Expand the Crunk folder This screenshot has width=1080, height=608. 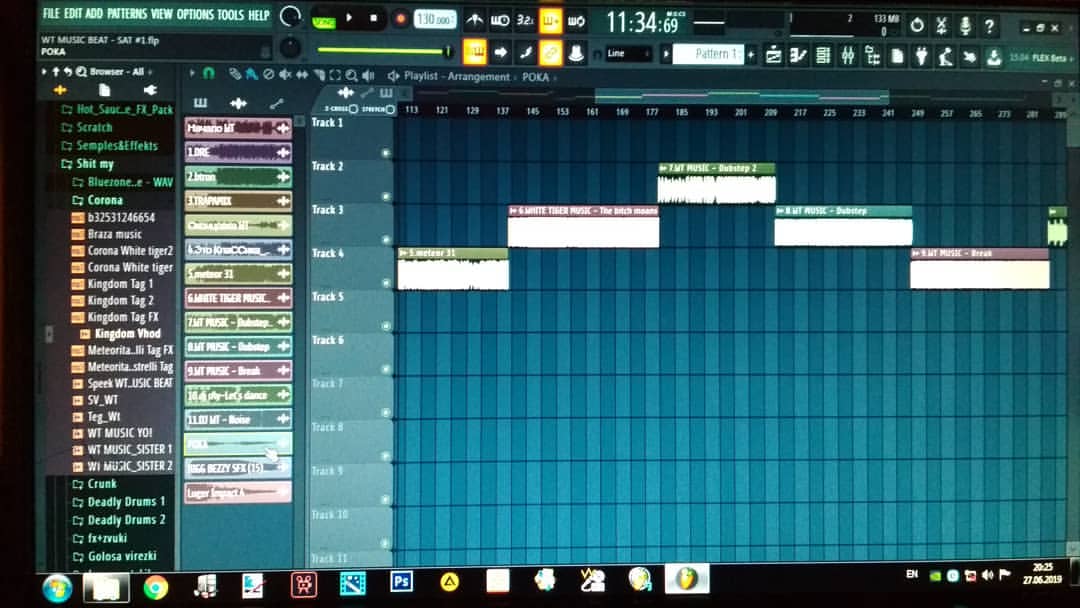pyautogui.click(x=94, y=484)
